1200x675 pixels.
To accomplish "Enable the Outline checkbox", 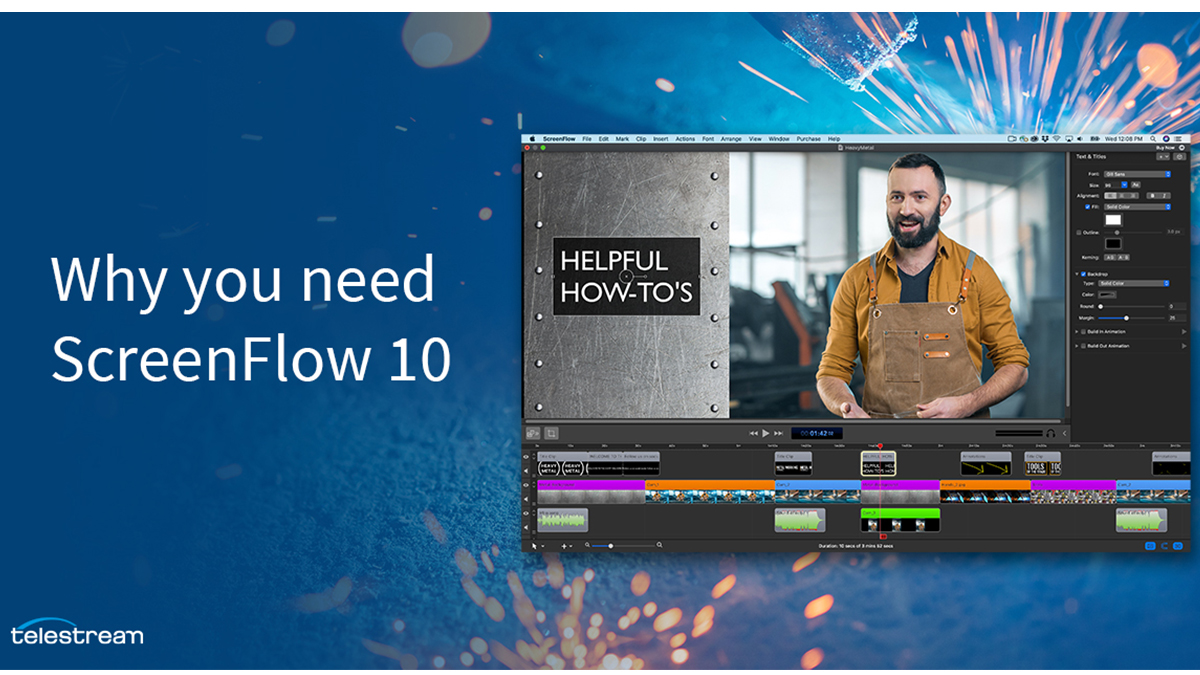I will click(x=1078, y=232).
